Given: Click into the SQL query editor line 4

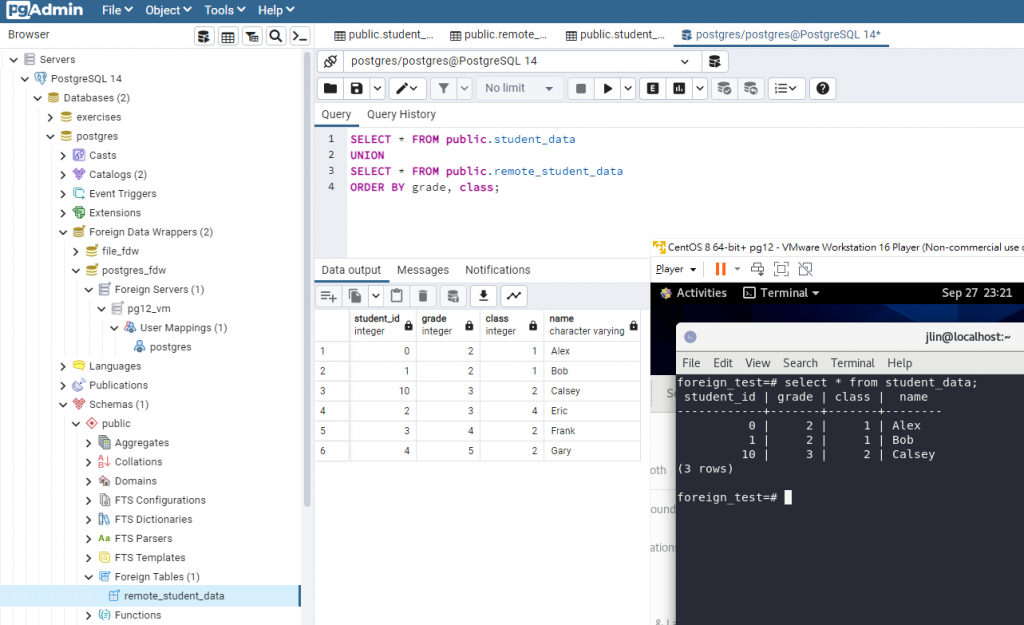Looking at the screenshot, I should point(424,187).
